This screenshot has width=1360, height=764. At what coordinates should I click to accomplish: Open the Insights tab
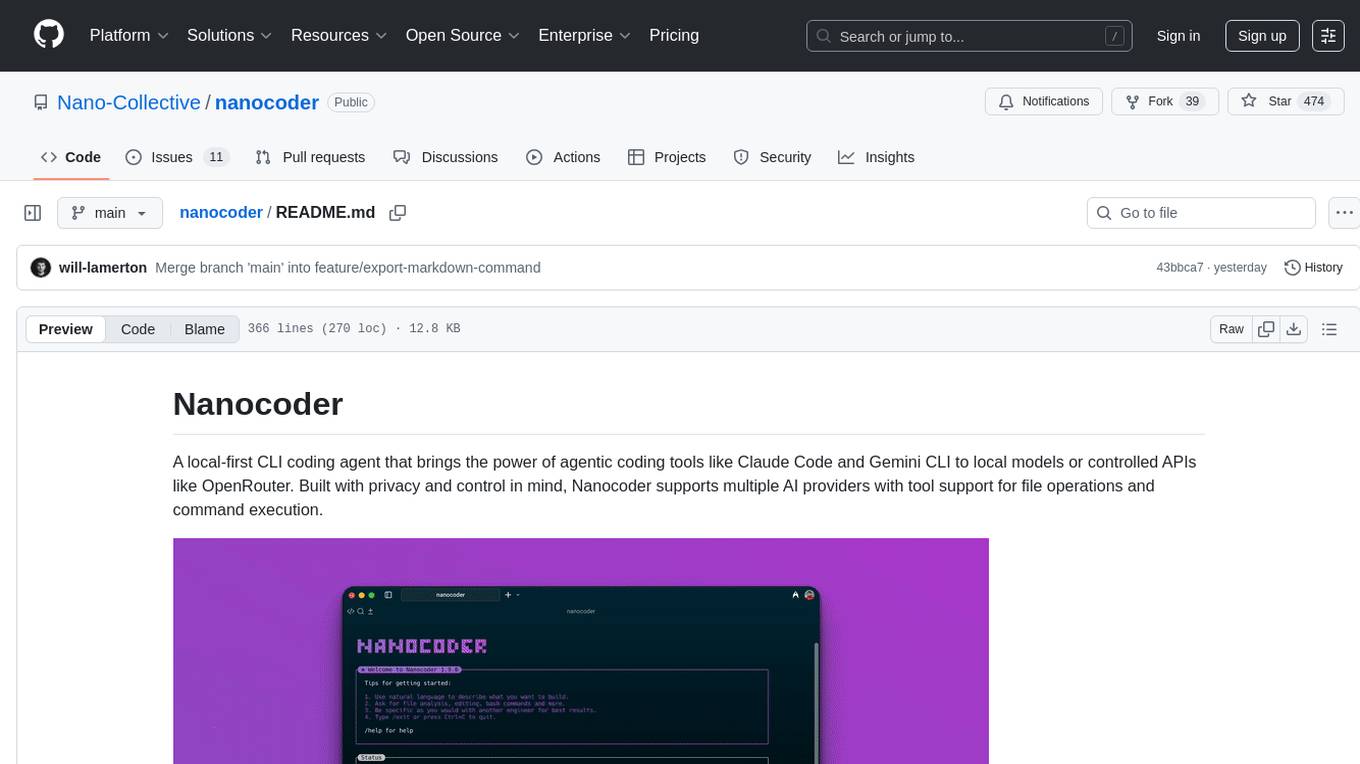click(x=876, y=157)
